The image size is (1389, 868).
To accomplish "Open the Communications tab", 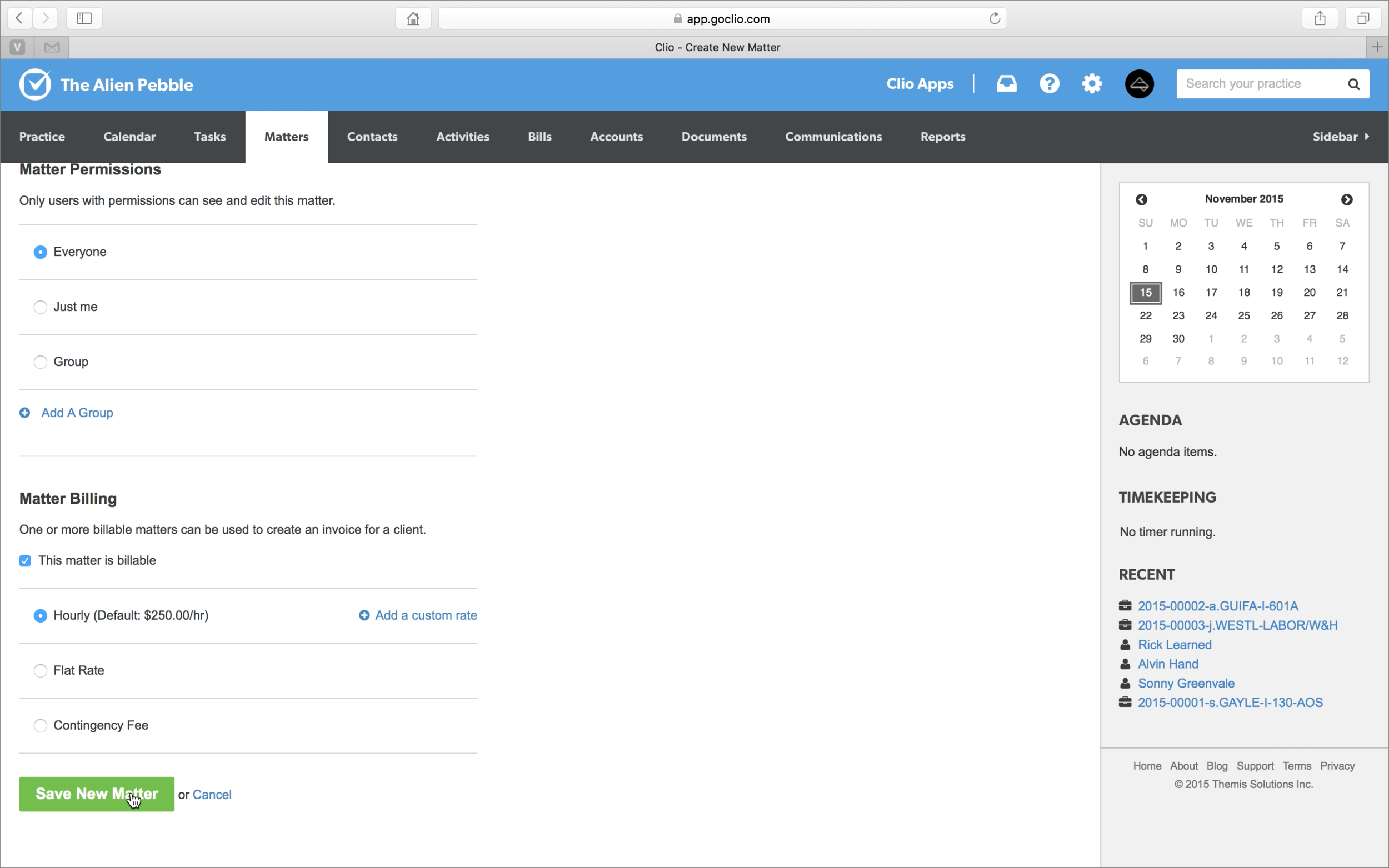I will point(833,137).
